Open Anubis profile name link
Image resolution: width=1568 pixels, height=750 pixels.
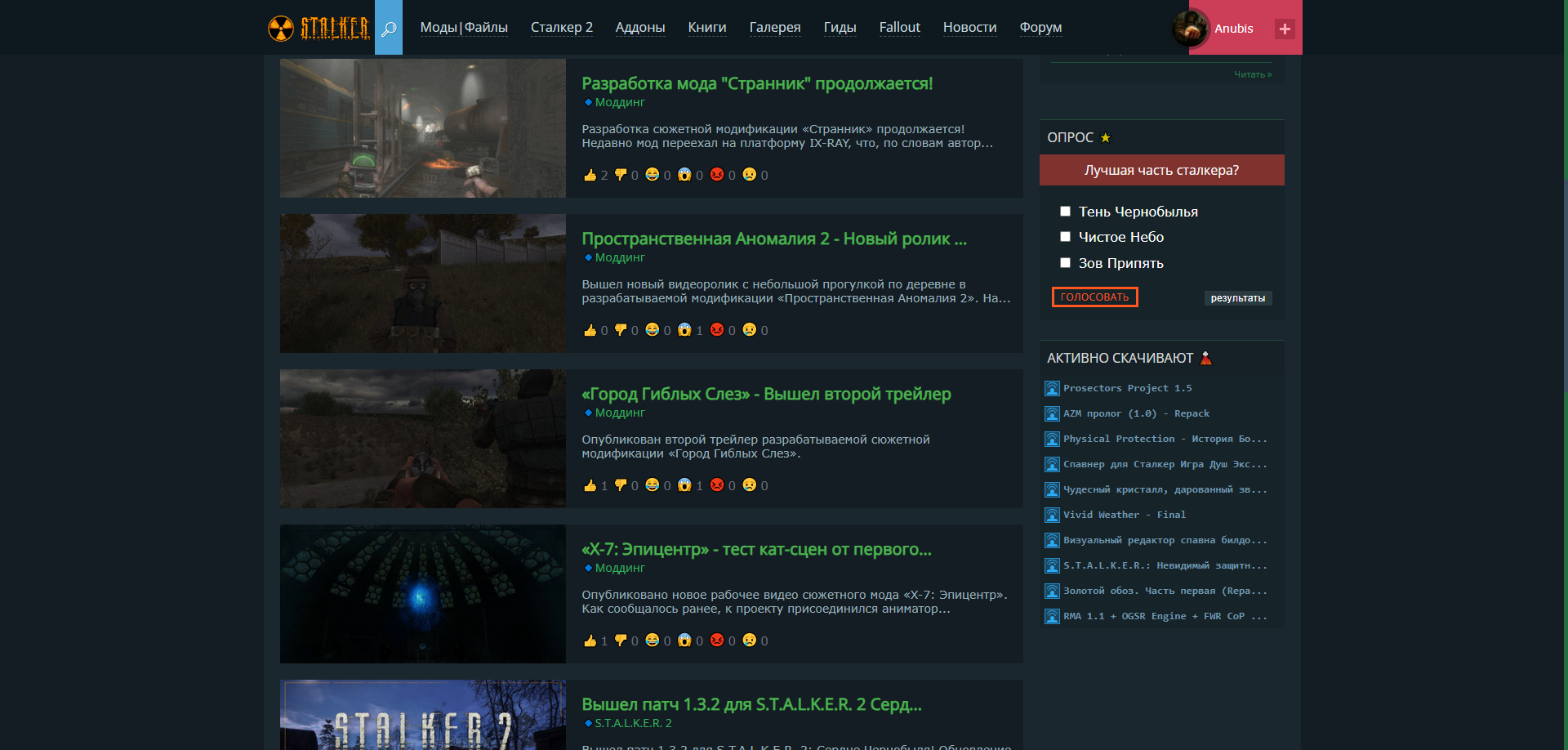click(x=1233, y=29)
